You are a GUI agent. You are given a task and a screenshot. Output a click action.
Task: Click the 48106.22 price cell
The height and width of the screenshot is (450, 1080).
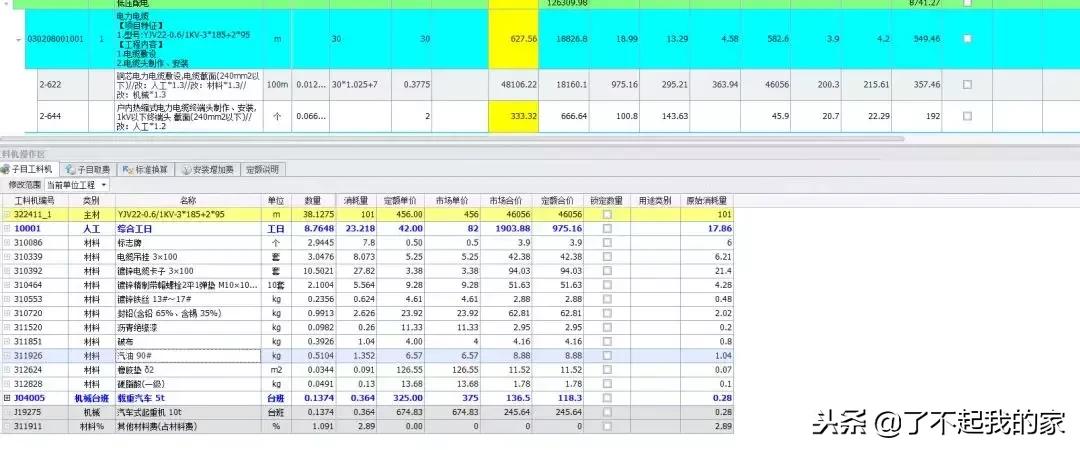pos(514,84)
